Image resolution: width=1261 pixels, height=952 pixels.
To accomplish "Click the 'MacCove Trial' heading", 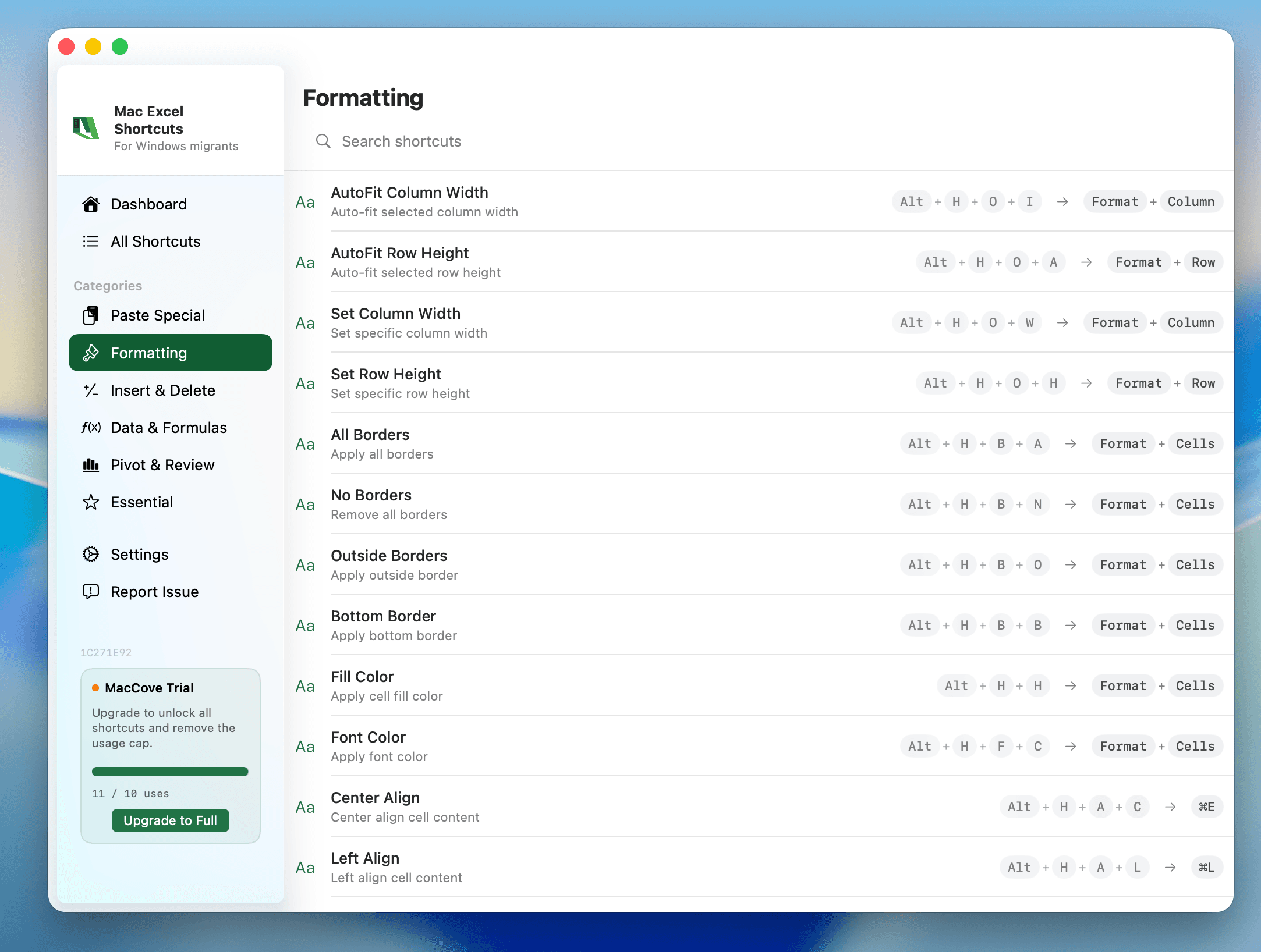I will pyautogui.click(x=150, y=688).
